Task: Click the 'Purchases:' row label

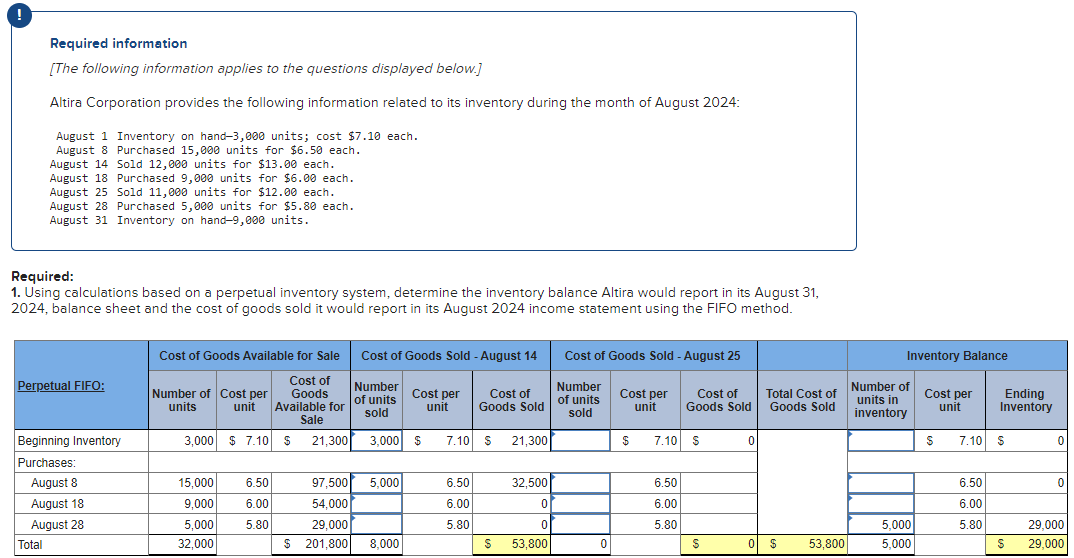Action: (47, 463)
